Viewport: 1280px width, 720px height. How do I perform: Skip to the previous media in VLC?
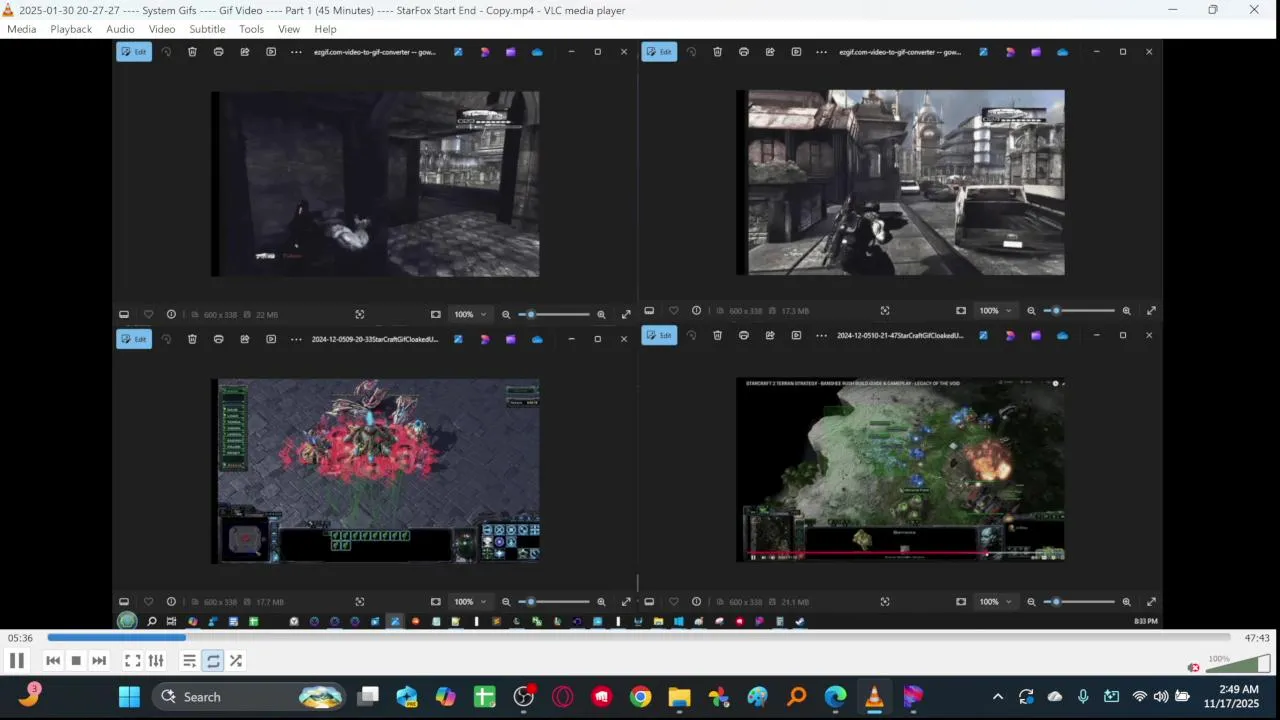coord(53,660)
